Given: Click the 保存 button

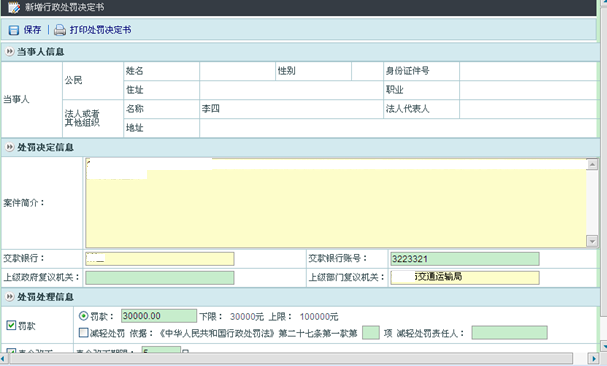Looking at the screenshot, I should click(32, 30).
